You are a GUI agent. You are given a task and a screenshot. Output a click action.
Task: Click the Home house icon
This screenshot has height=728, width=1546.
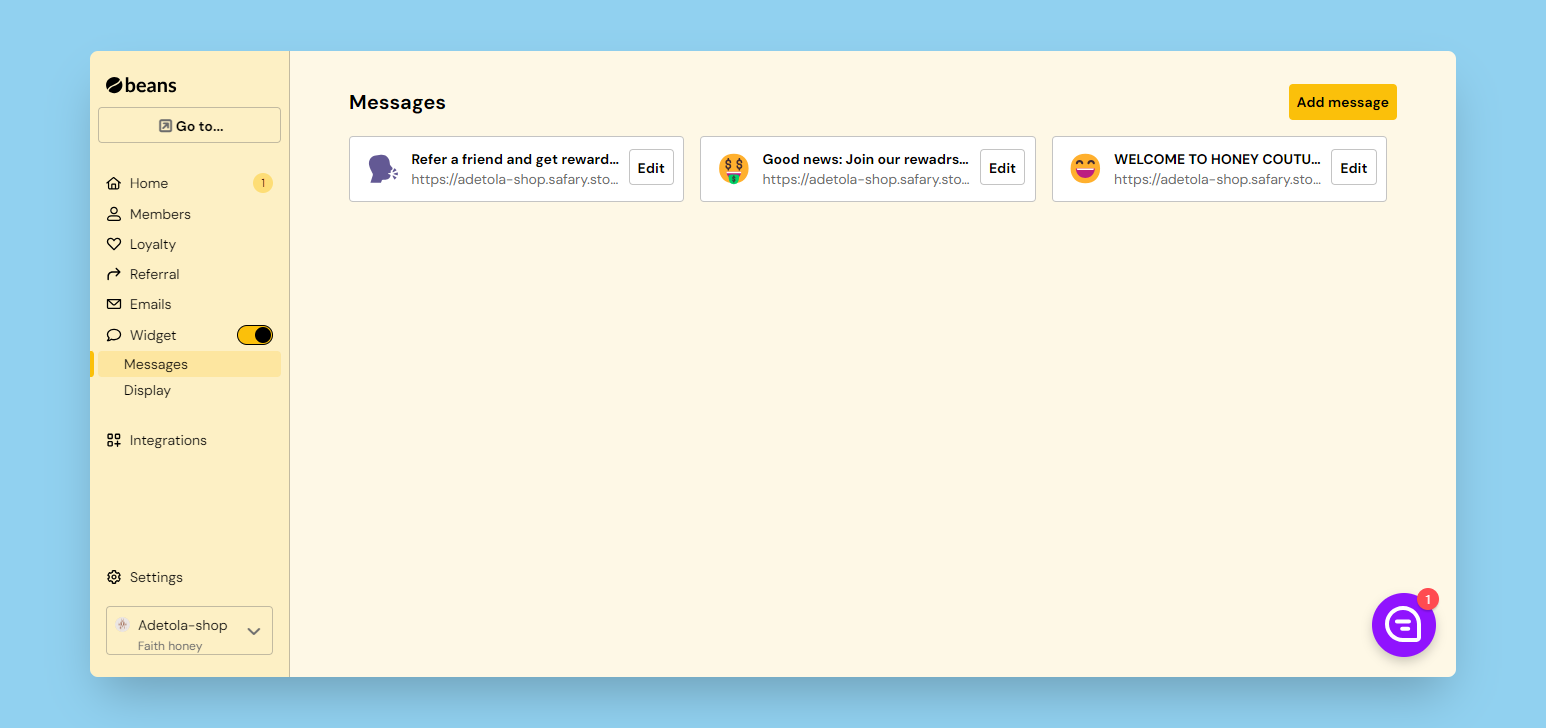tap(114, 183)
